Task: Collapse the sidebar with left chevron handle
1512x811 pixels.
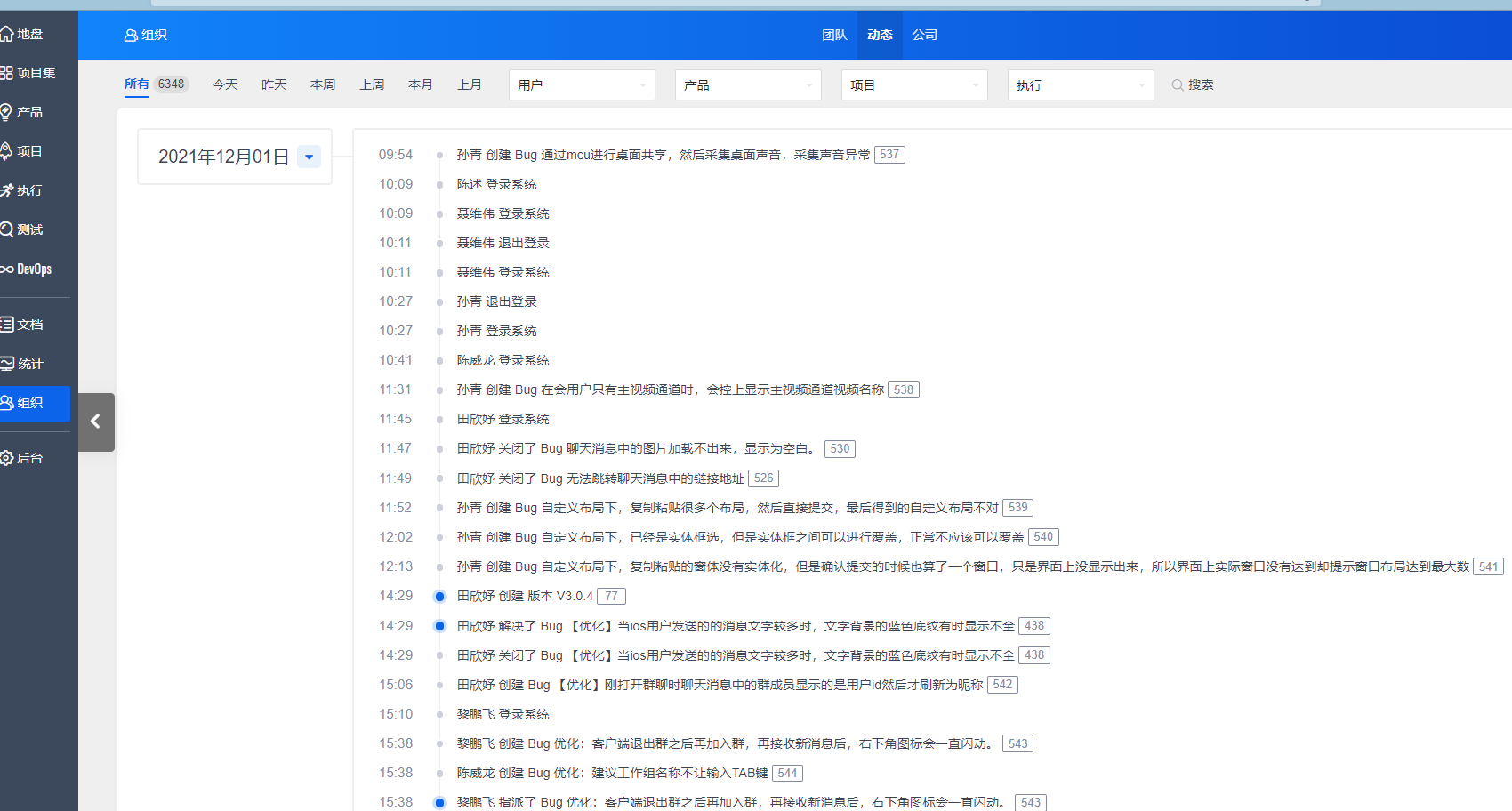Action: click(x=96, y=422)
